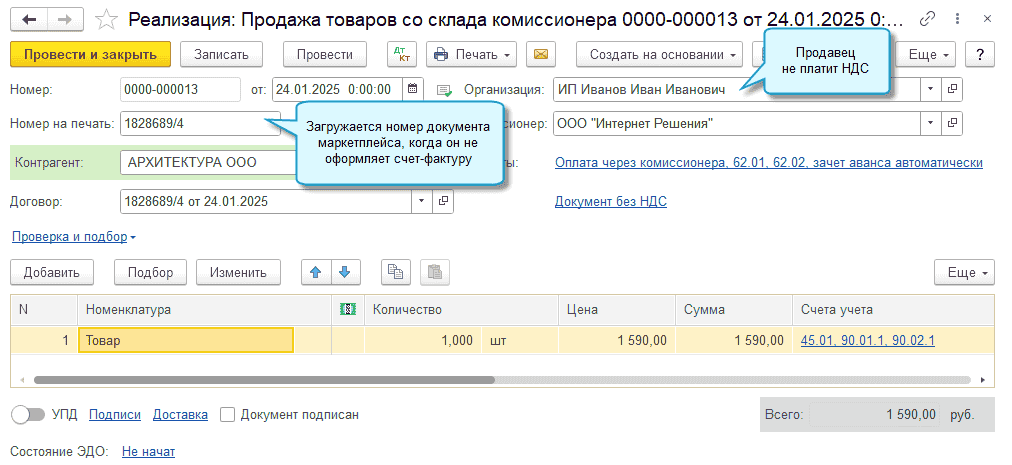1012x465 pixels.
Task: Click Провести и закрыть button
Action: [90, 54]
